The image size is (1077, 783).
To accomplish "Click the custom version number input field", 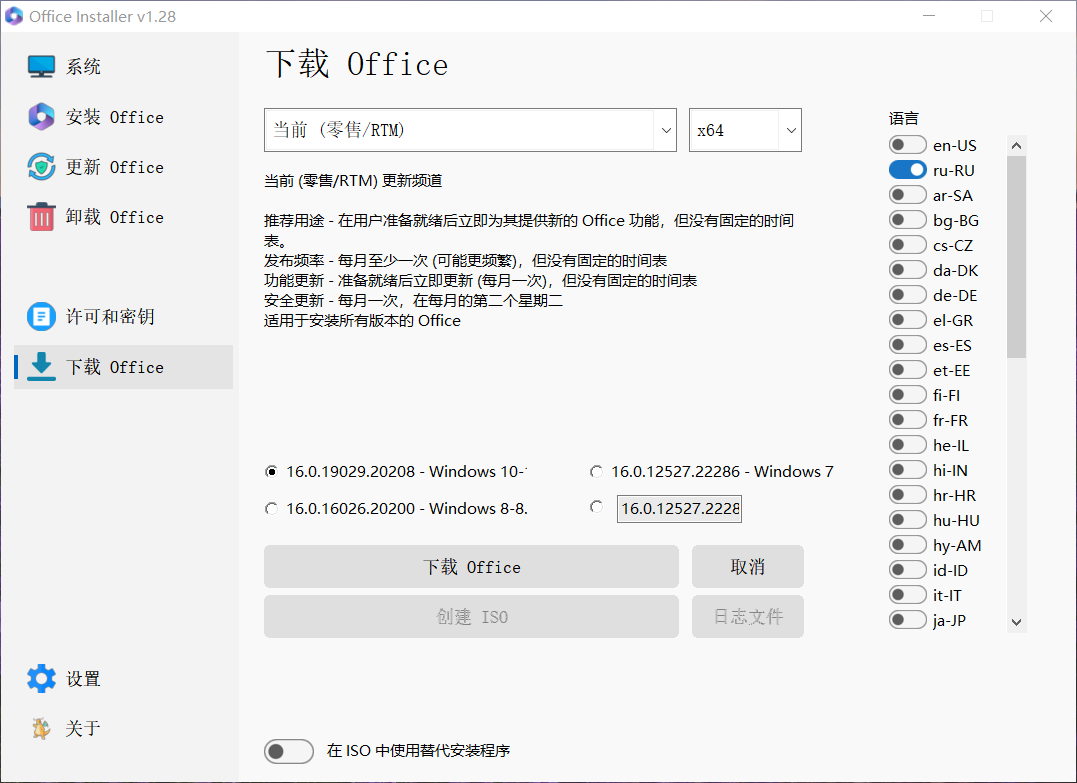I will point(679,508).
